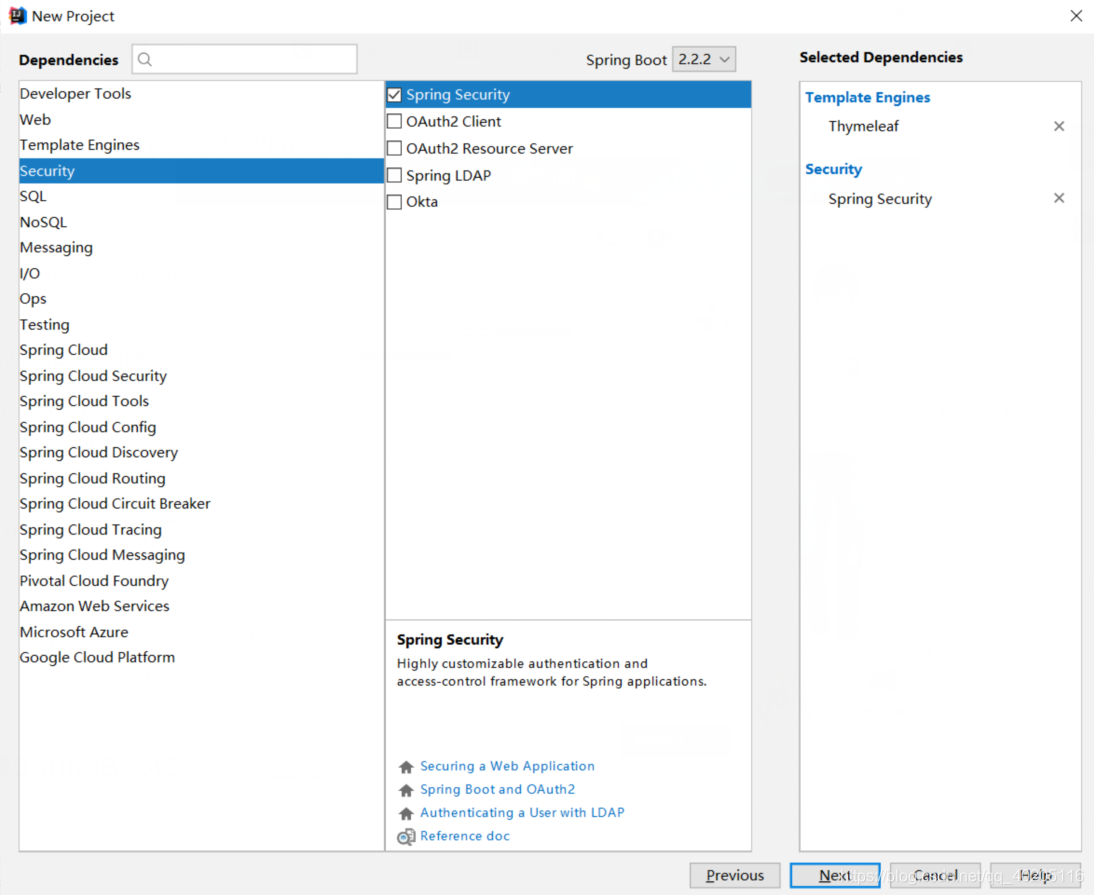Open the Messaging category
Viewport: 1094px width, 895px height.
pos(201,248)
